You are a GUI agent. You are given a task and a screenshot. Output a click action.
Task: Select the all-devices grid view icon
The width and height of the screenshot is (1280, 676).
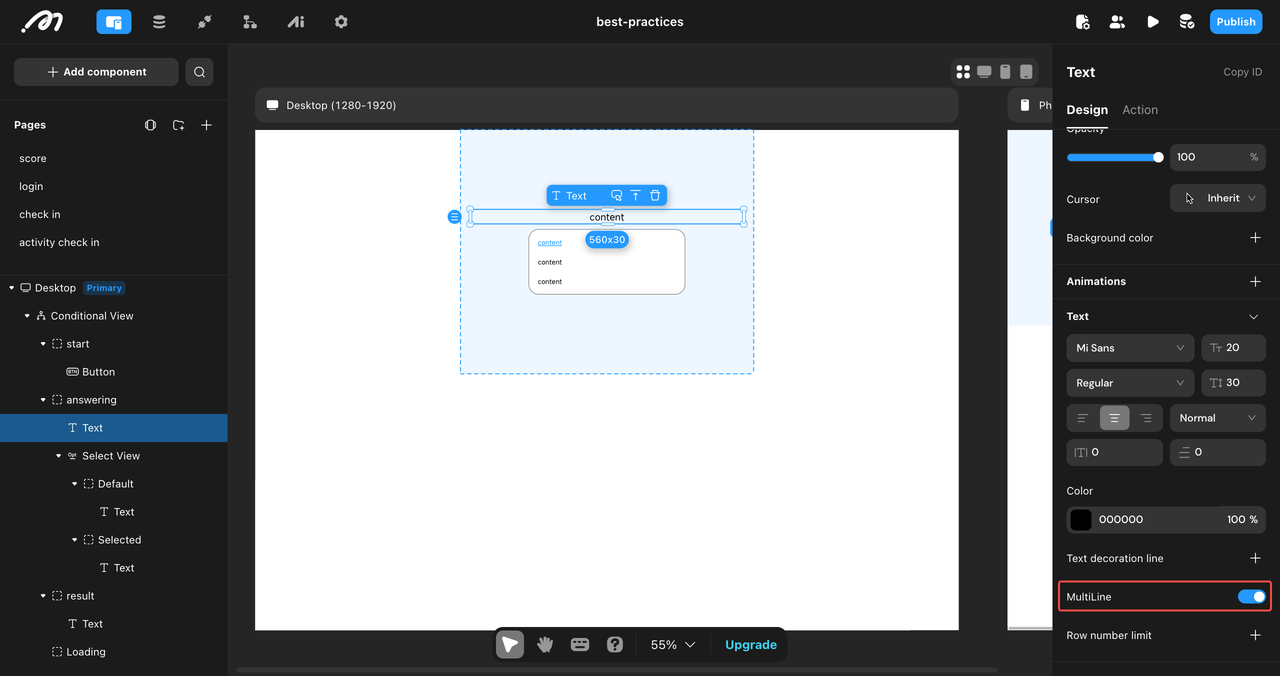pyautogui.click(x=963, y=72)
